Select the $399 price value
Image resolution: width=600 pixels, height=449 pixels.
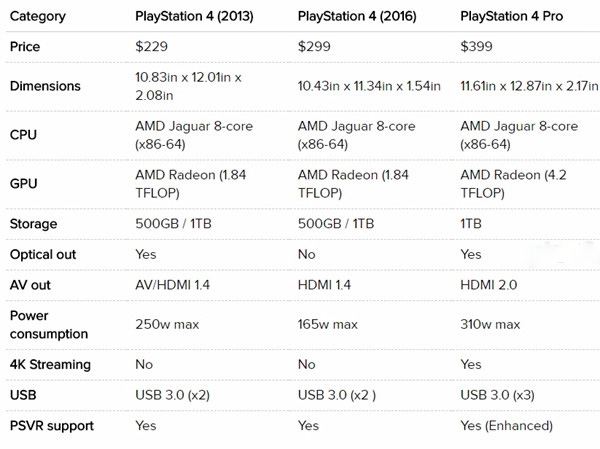pos(477,47)
